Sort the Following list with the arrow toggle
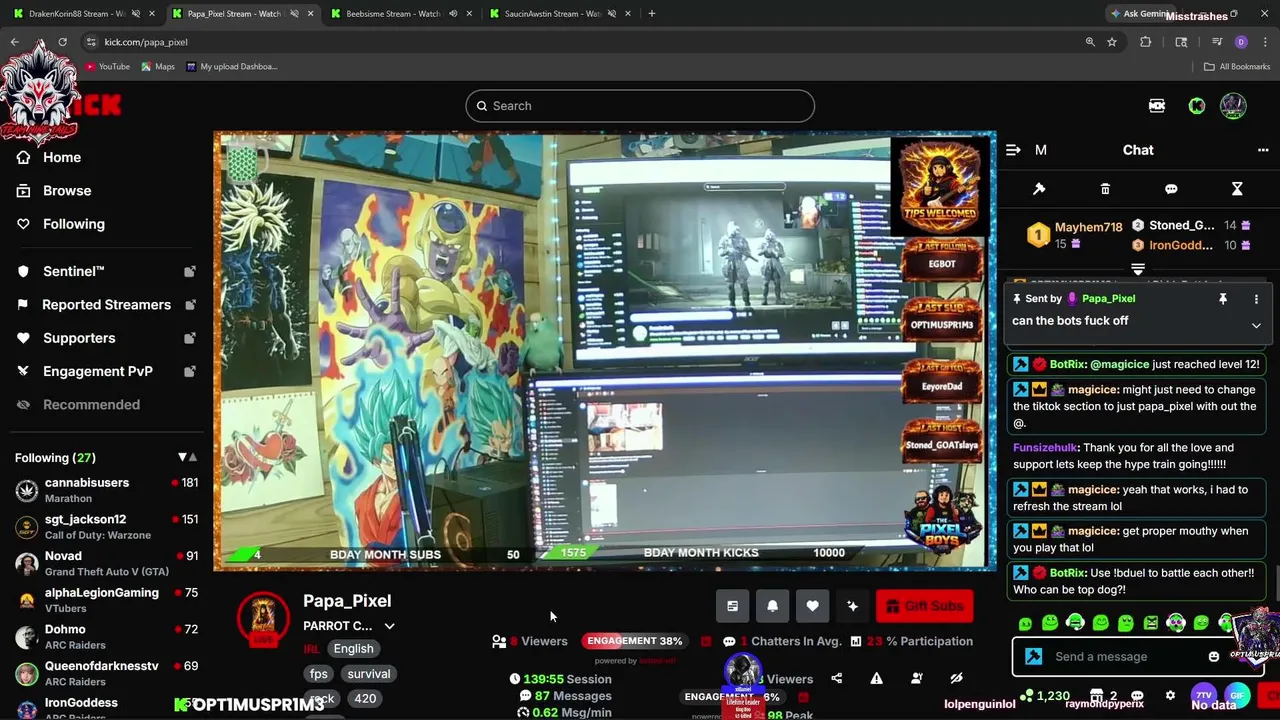This screenshot has width=1280, height=720. (187, 457)
